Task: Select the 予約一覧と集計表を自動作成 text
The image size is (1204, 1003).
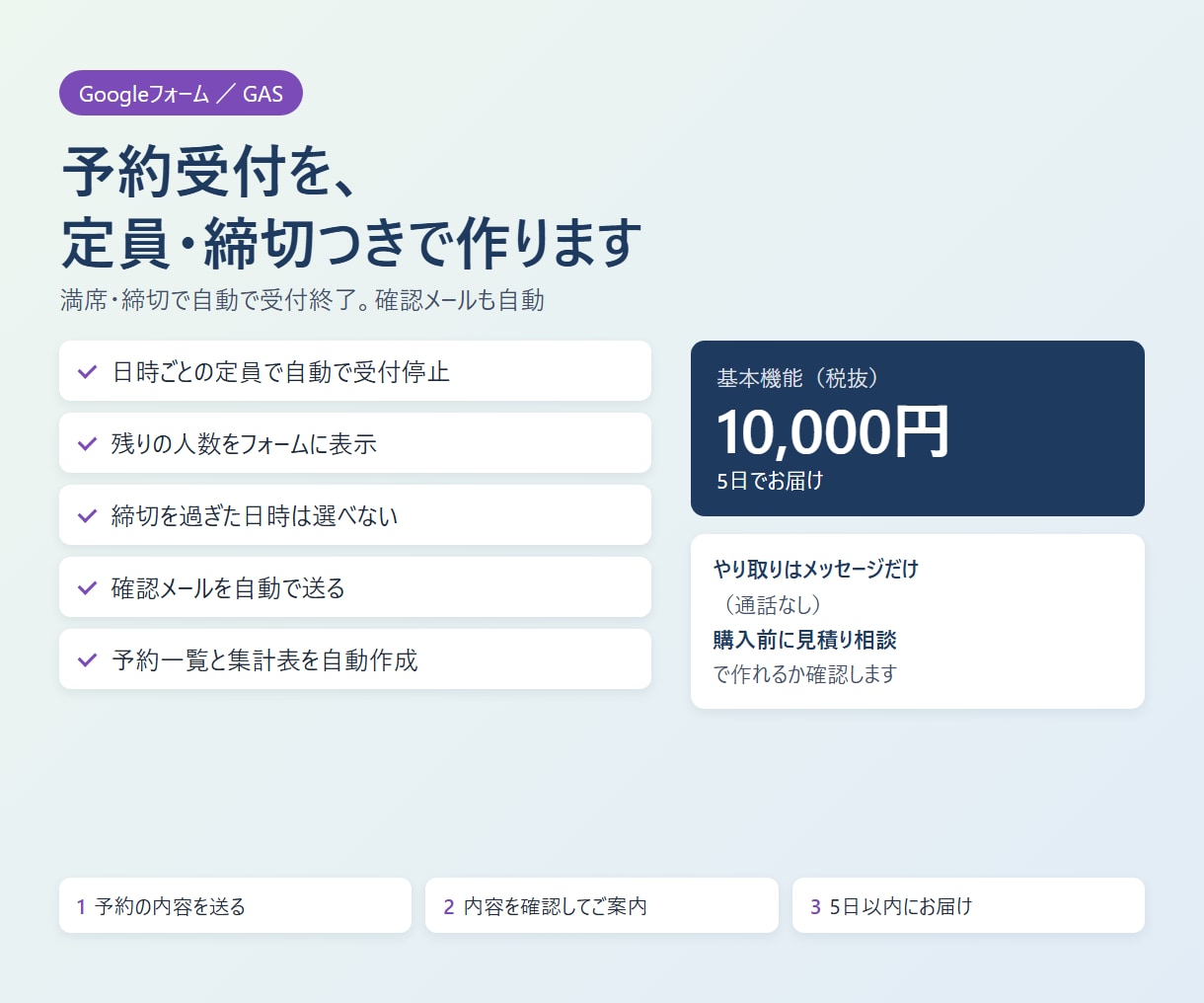Action: [265, 660]
